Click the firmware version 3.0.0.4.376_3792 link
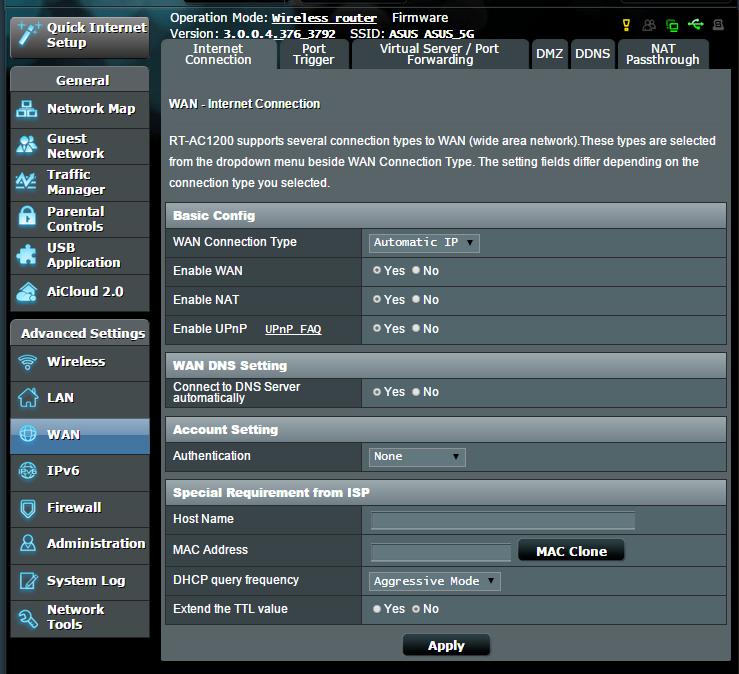 (279, 34)
